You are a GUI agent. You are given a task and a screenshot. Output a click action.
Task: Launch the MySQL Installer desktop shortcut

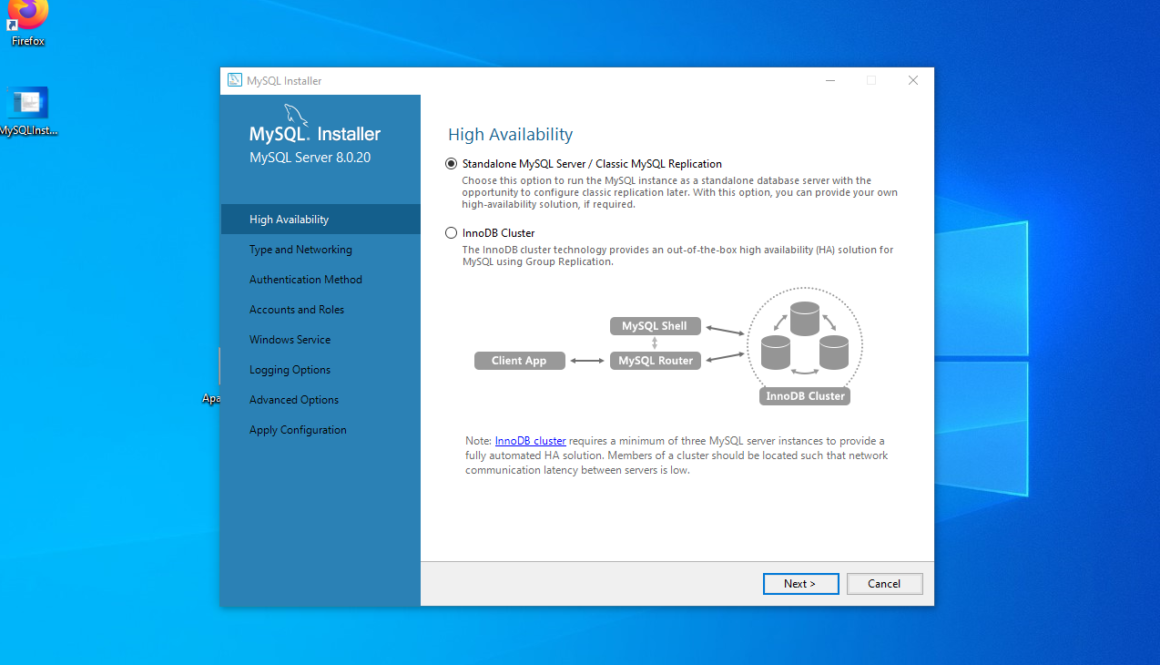[27, 103]
